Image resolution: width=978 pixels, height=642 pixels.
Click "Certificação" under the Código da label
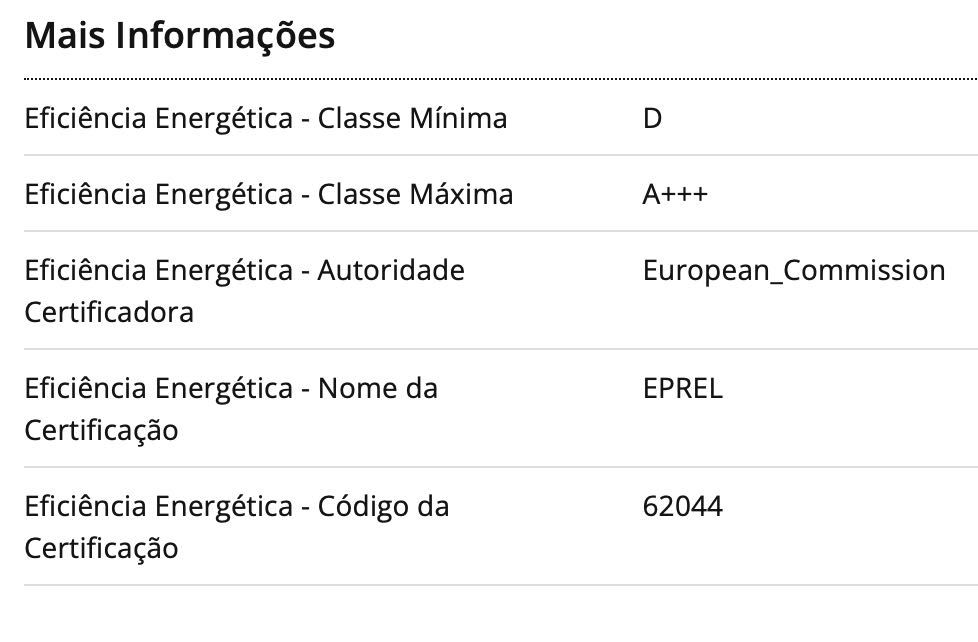tap(101, 549)
